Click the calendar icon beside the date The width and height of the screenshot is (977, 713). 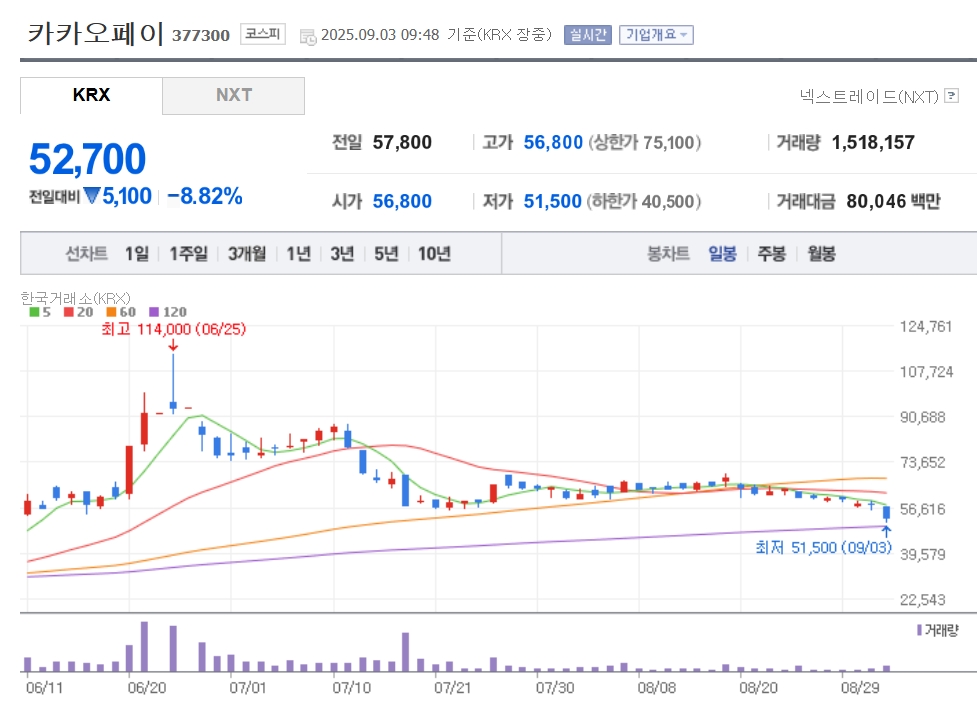(308, 36)
